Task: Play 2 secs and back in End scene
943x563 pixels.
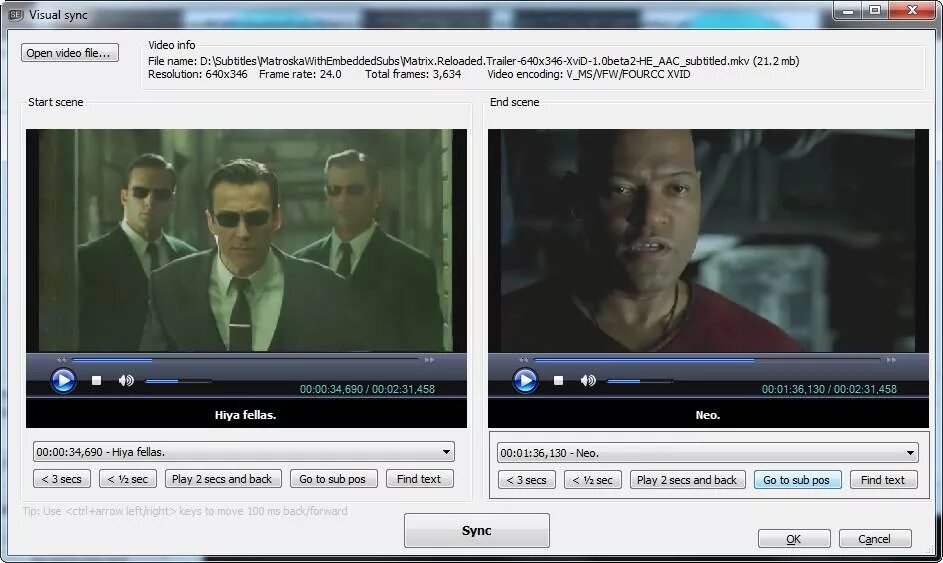Action: [x=687, y=480]
